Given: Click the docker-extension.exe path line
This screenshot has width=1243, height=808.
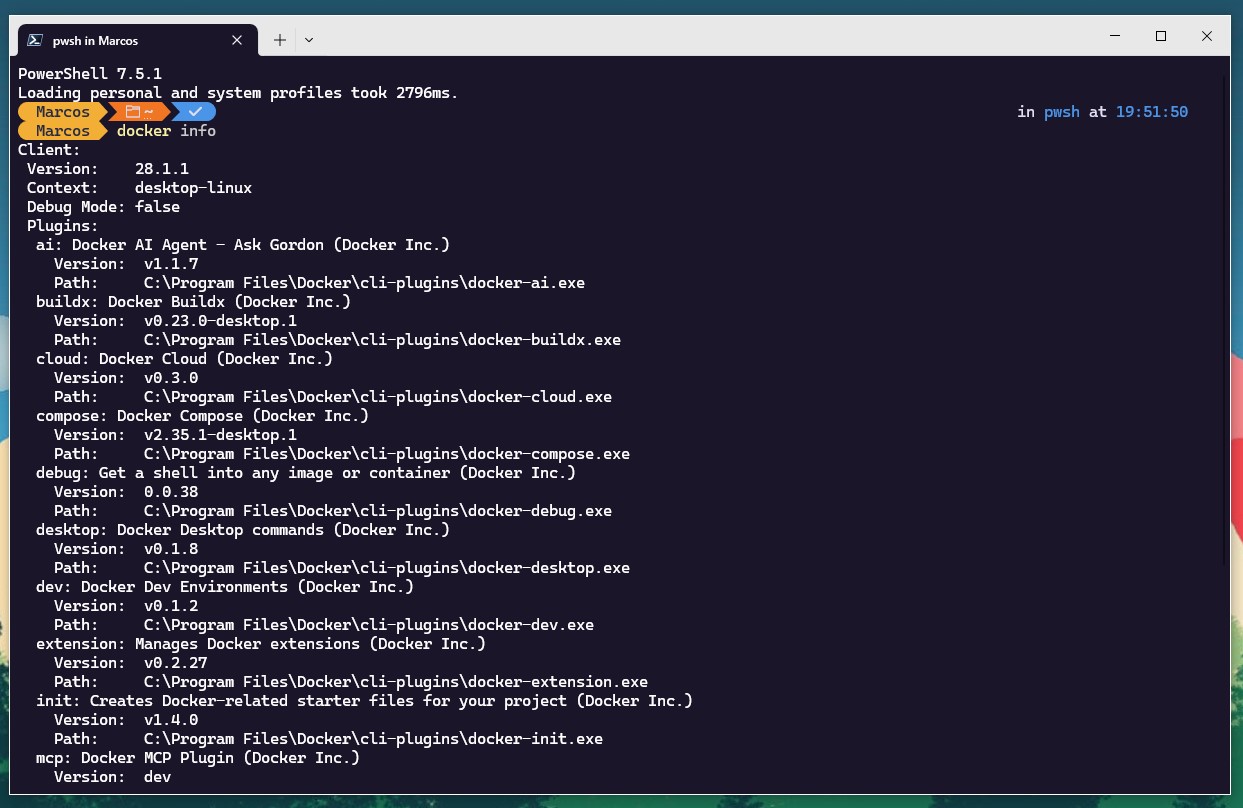Looking at the screenshot, I should [x=351, y=682].
